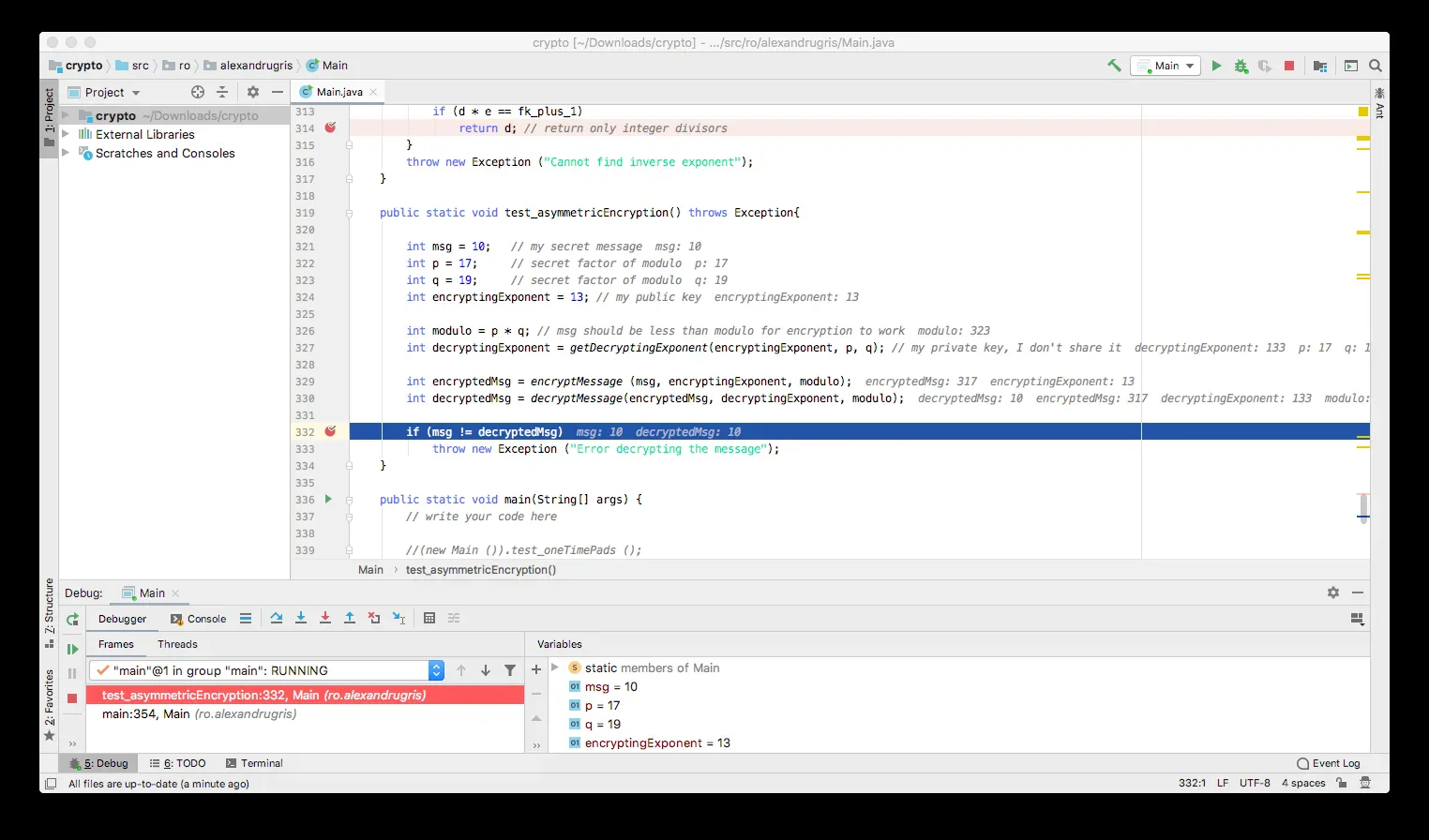This screenshot has height=840, width=1429.
Task: Add a new watch with the plus icon
Action: (536, 669)
